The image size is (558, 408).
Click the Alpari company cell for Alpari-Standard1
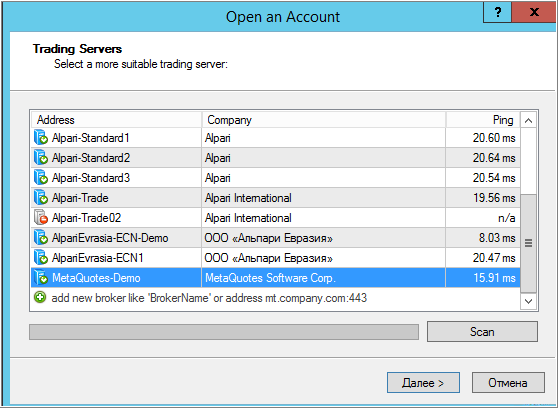pos(323,137)
